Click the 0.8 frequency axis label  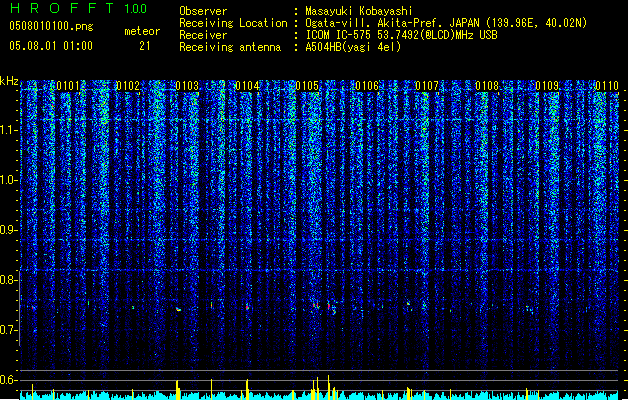pos(8,280)
